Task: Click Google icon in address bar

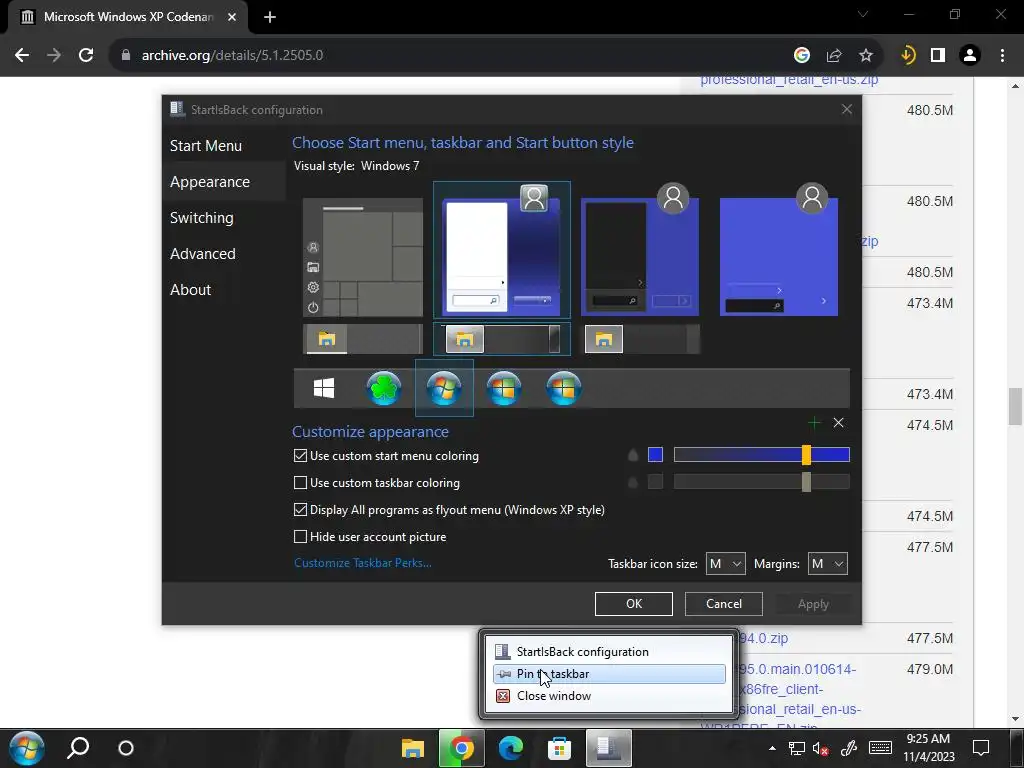Action: coord(802,56)
